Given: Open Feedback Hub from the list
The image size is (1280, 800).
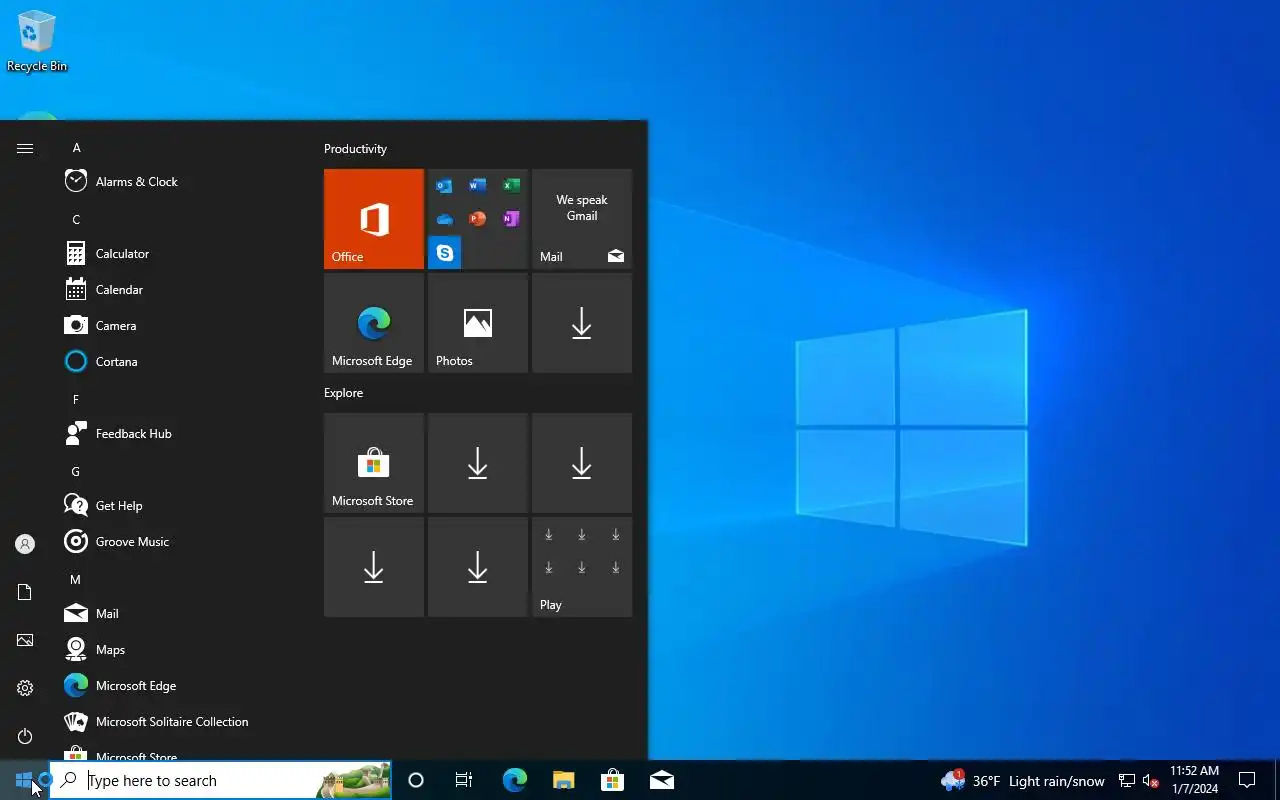Looking at the screenshot, I should 180,434.
